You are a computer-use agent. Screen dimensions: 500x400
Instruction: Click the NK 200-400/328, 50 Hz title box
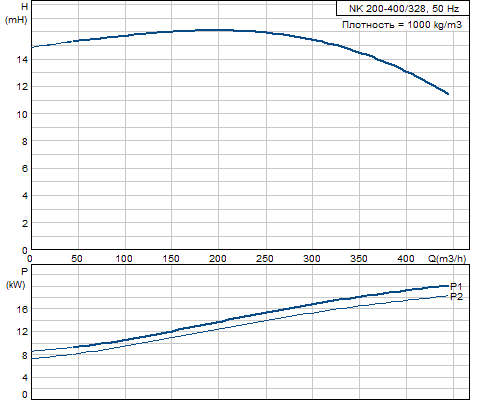click(x=403, y=8)
